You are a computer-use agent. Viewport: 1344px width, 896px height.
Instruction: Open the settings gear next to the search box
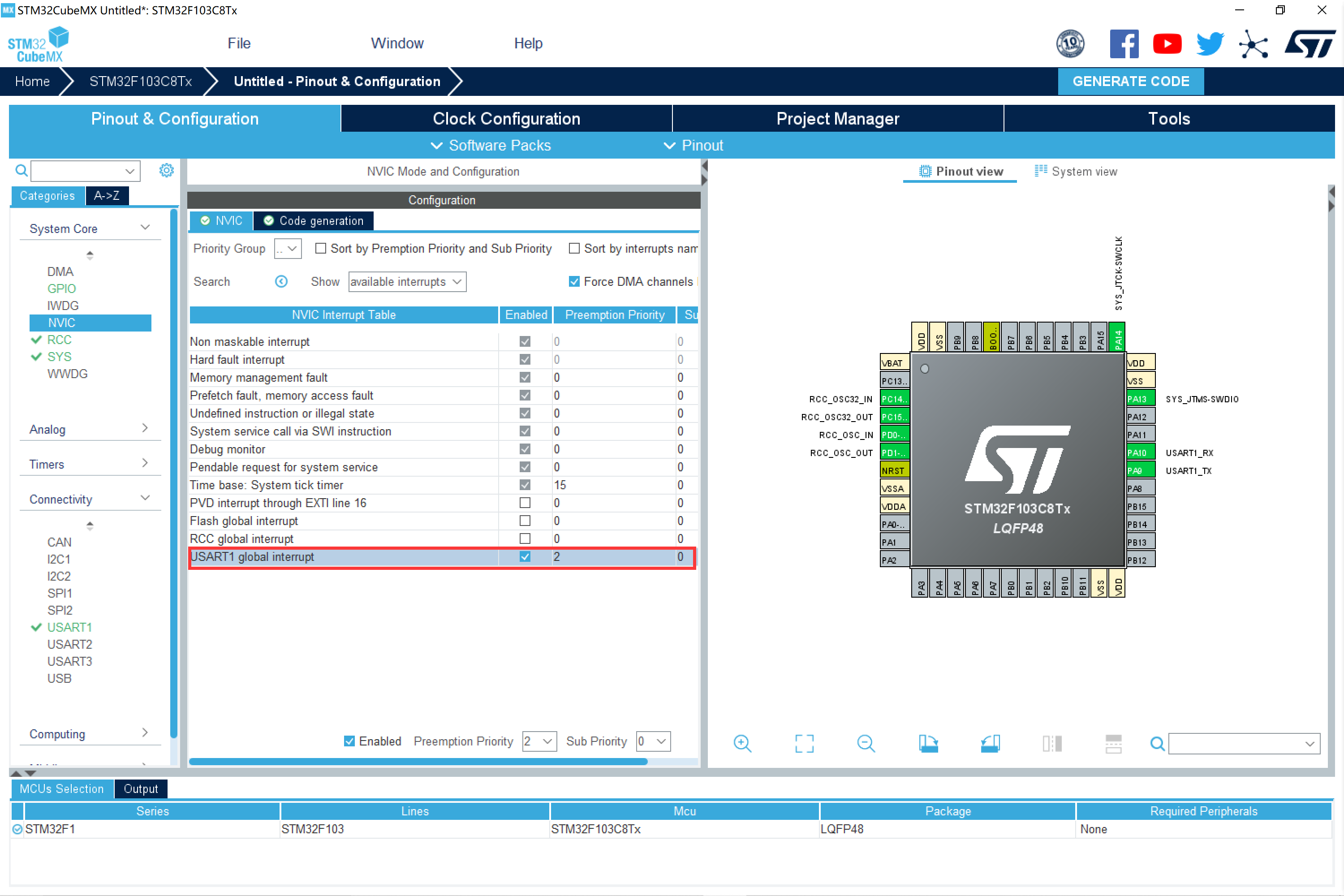tap(166, 170)
